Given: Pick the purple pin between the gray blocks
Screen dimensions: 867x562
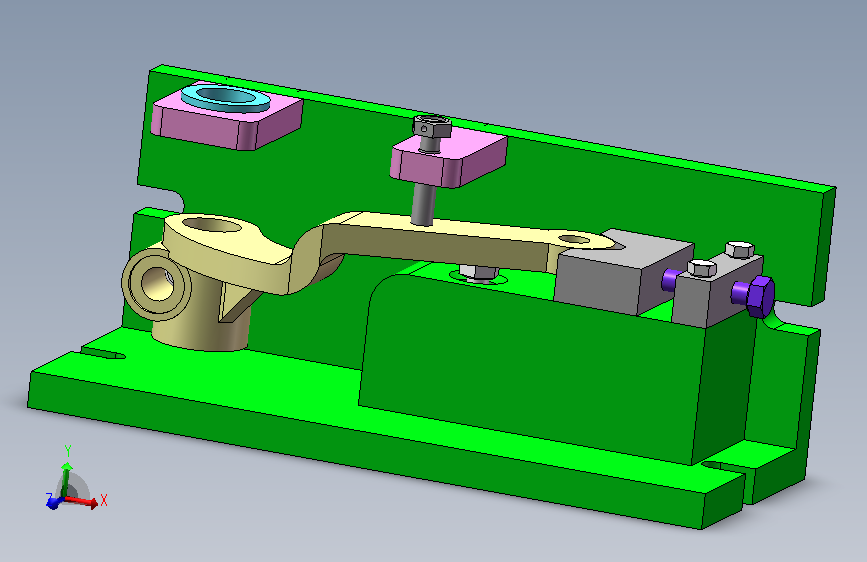Looking at the screenshot, I should (671, 279).
